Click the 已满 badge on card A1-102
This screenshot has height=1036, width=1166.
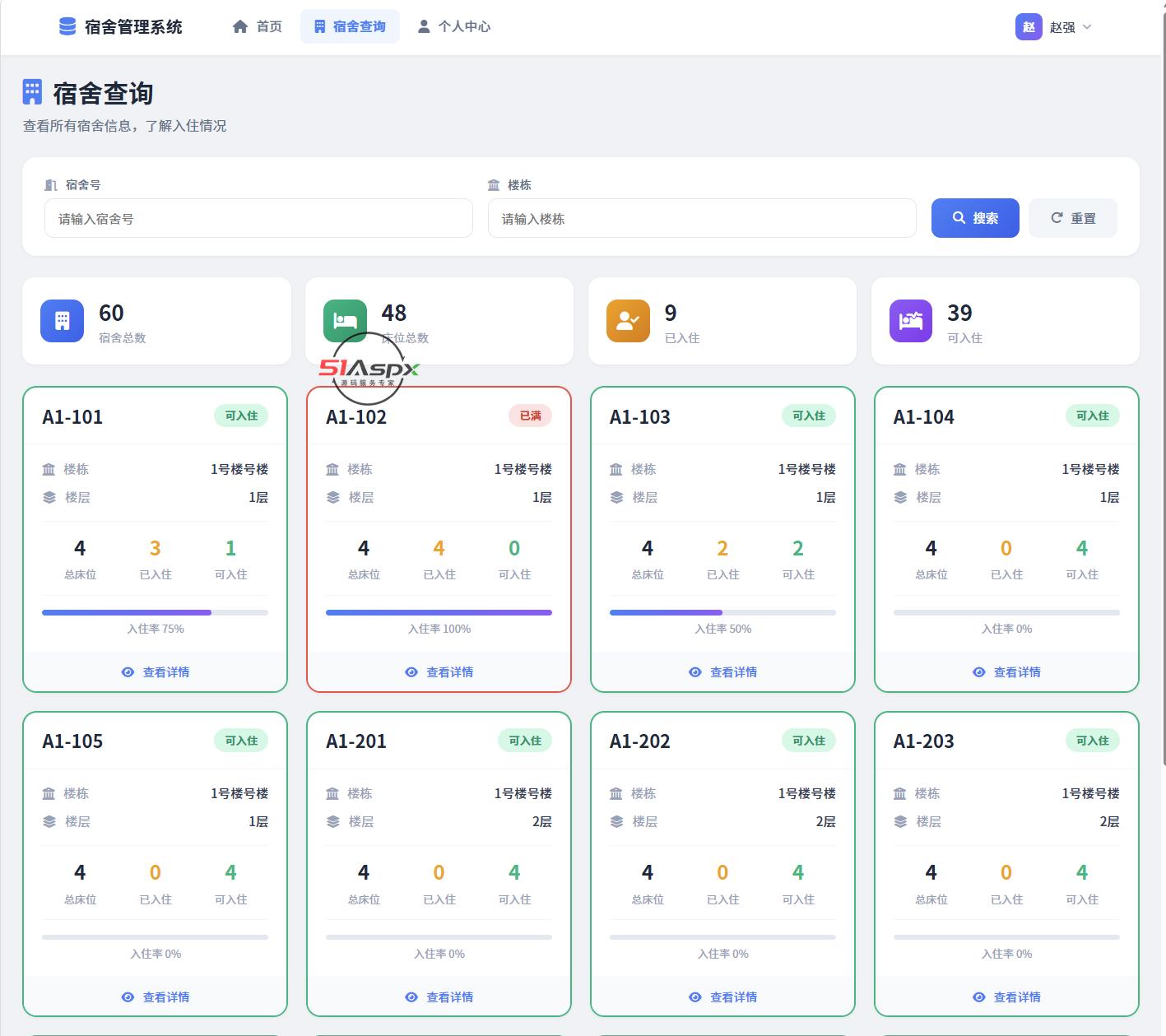(531, 416)
